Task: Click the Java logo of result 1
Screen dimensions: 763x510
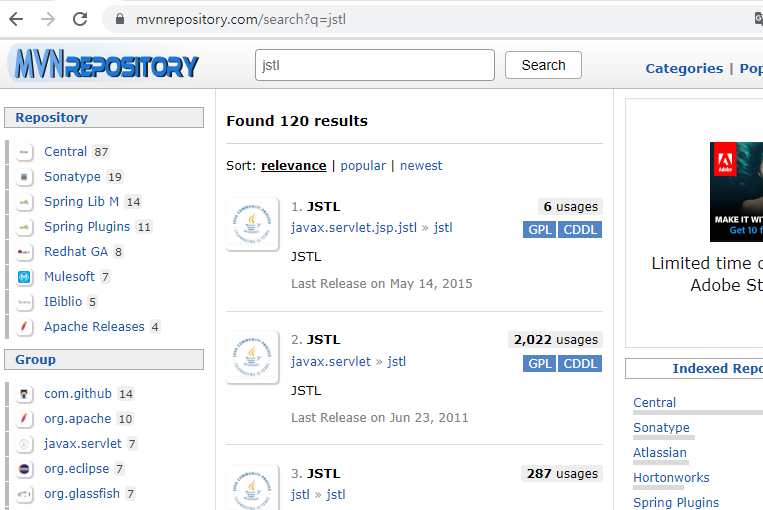Action: (252, 224)
